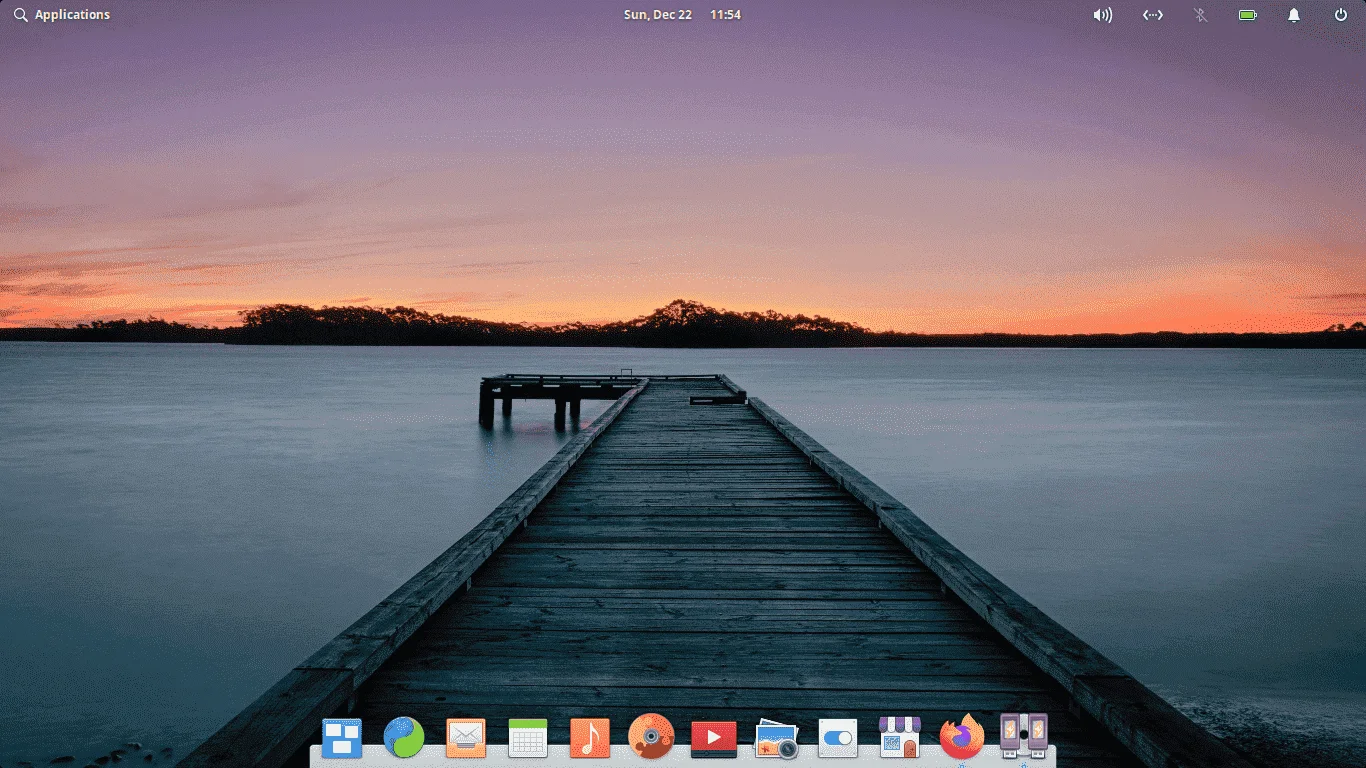Open Firefox from the dock
The image size is (1366, 768).
(x=962, y=737)
